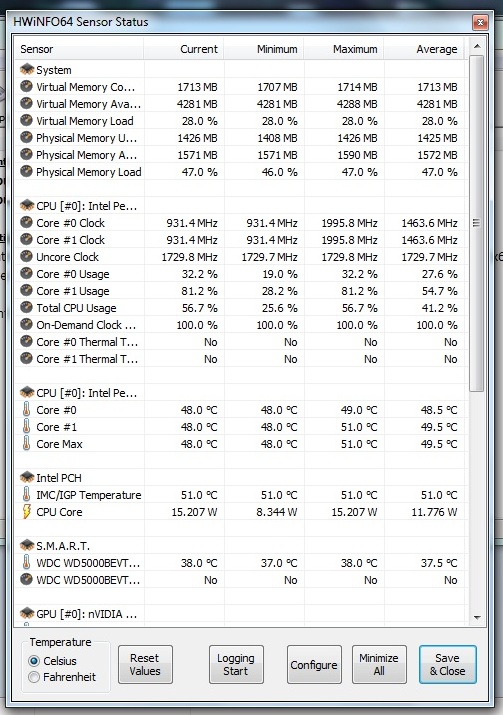The width and height of the screenshot is (503, 715).
Task: Select the Celsius radio button
Action: pyautogui.click(x=34, y=661)
